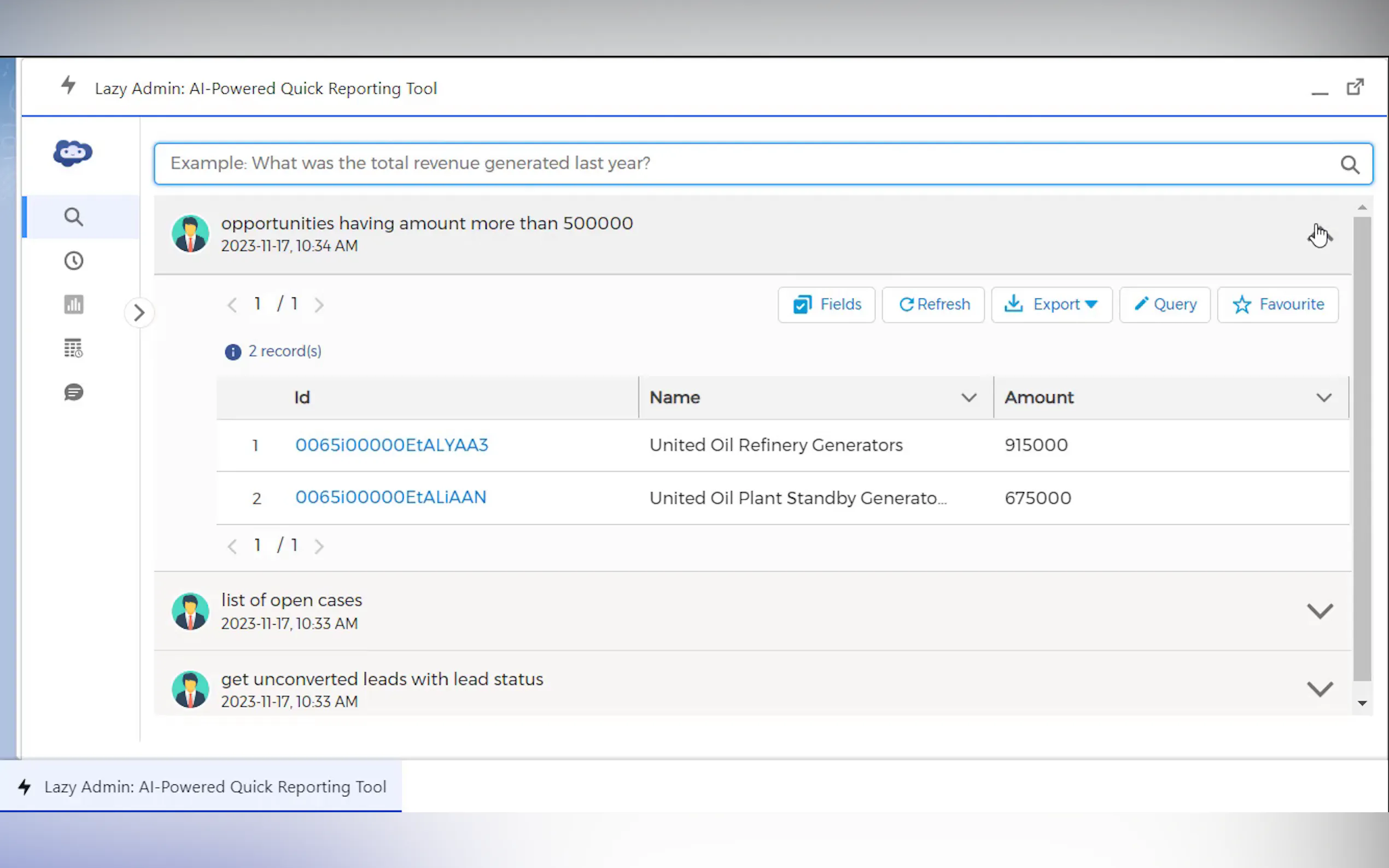Click the magnifier icon in search box

click(1350, 165)
